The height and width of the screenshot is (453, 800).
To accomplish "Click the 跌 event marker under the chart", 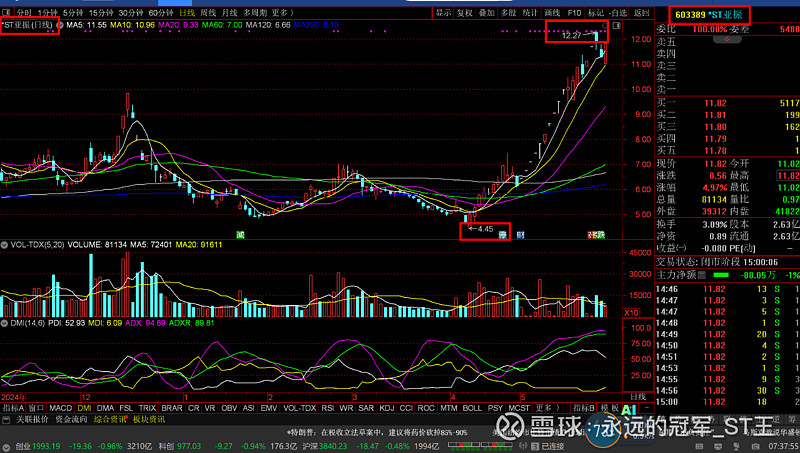I will pos(601,235).
